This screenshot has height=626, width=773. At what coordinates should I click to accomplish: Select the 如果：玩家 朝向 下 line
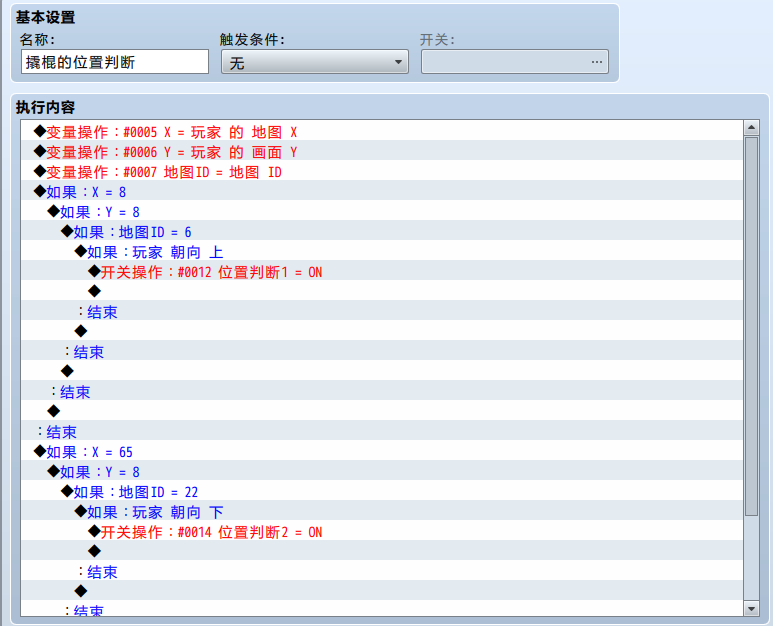(382, 511)
